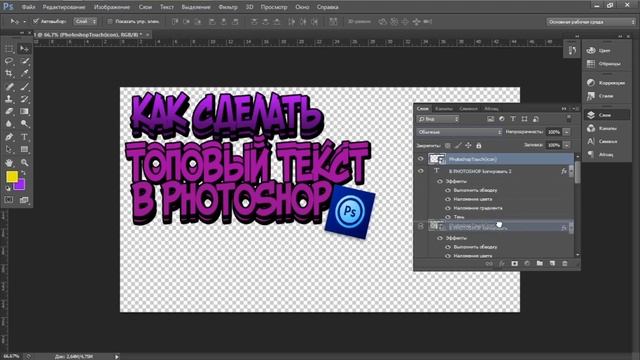Lock layer position
The image size is (640, 360).
[468, 145]
